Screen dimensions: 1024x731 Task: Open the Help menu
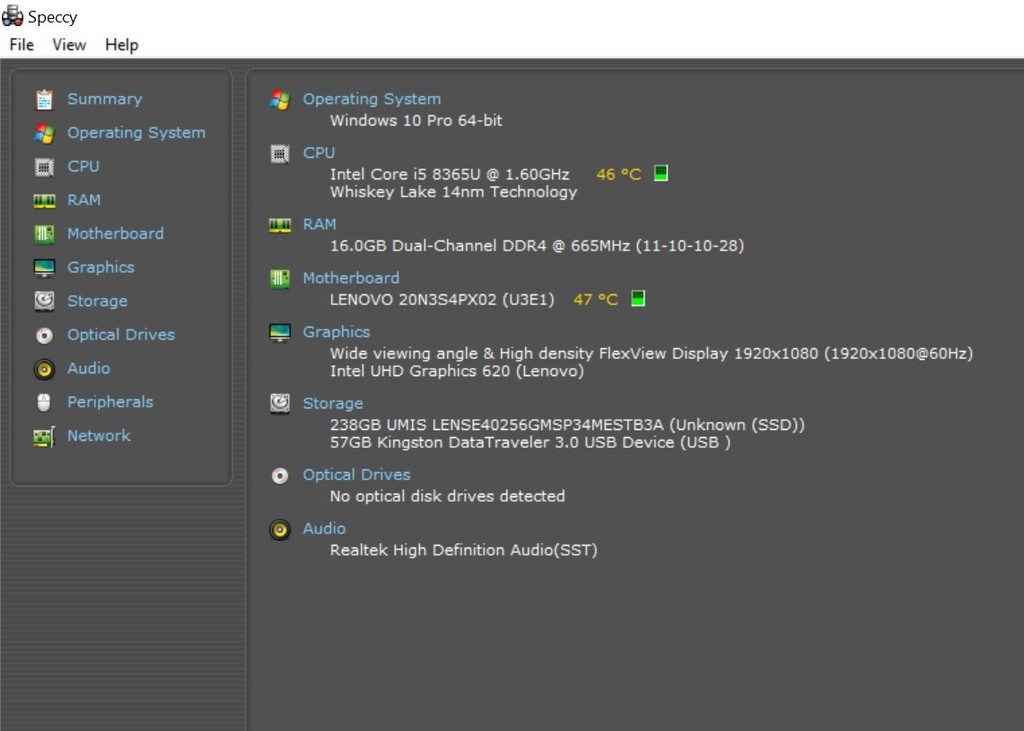coord(121,45)
